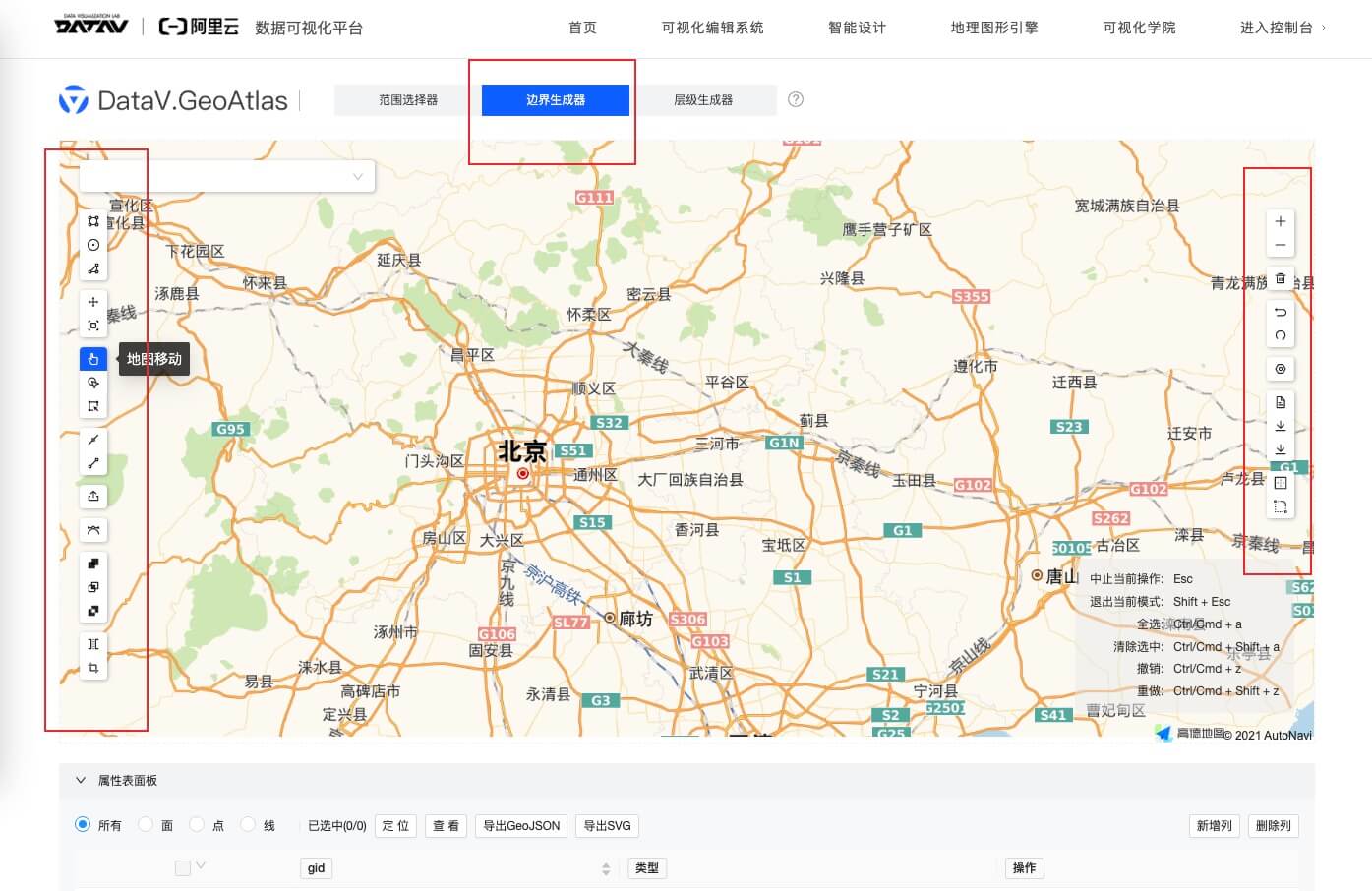Collapse the 属性表面板 panel chevron
Image resolution: width=1372 pixels, height=891 pixels.
click(81, 780)
